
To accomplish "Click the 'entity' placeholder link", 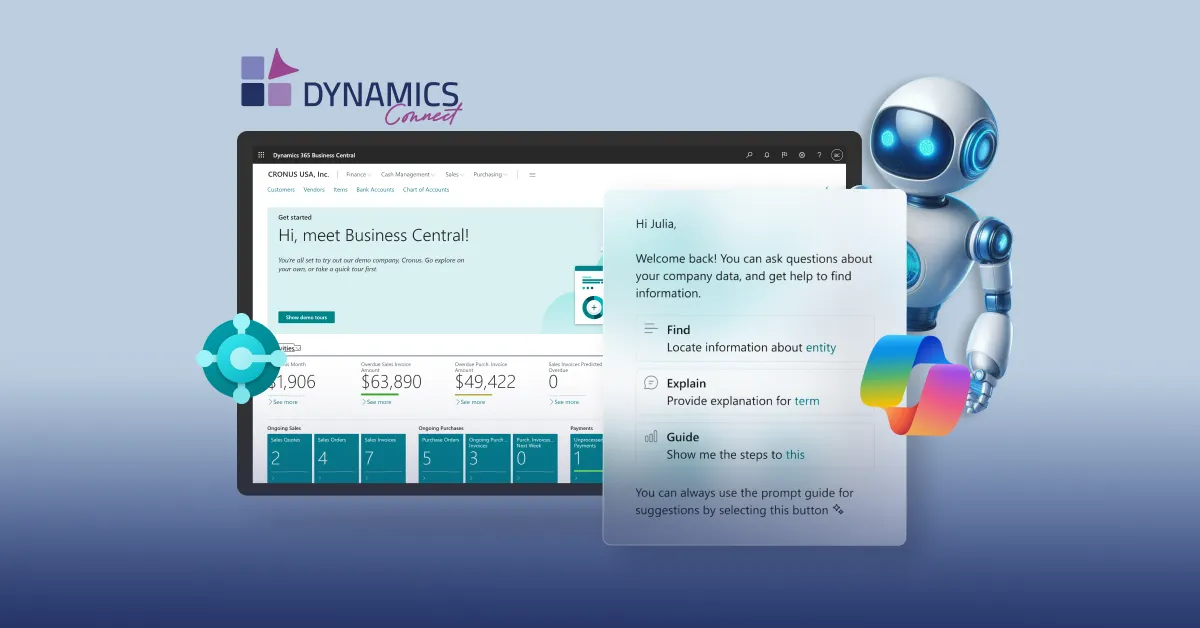I will (821, 347).
